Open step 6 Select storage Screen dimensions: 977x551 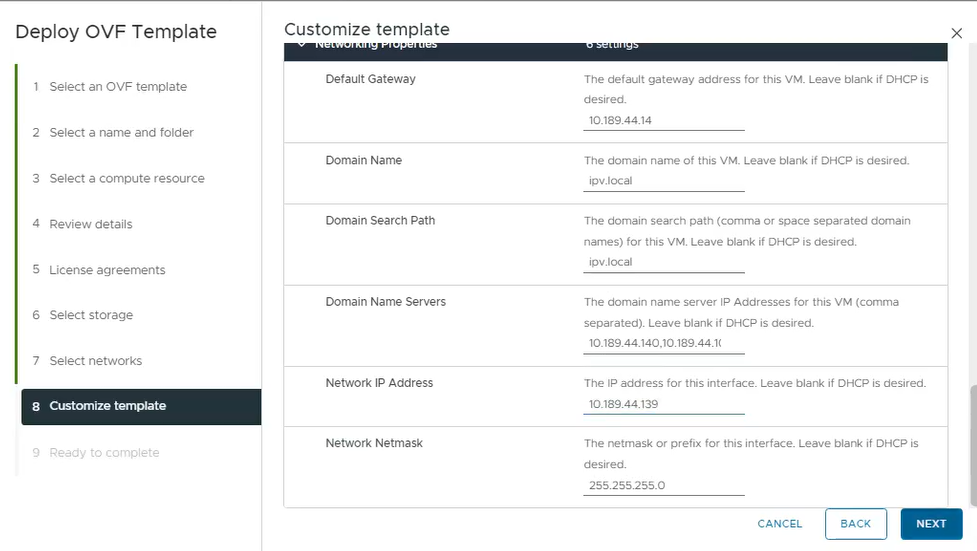coord(83,315)
